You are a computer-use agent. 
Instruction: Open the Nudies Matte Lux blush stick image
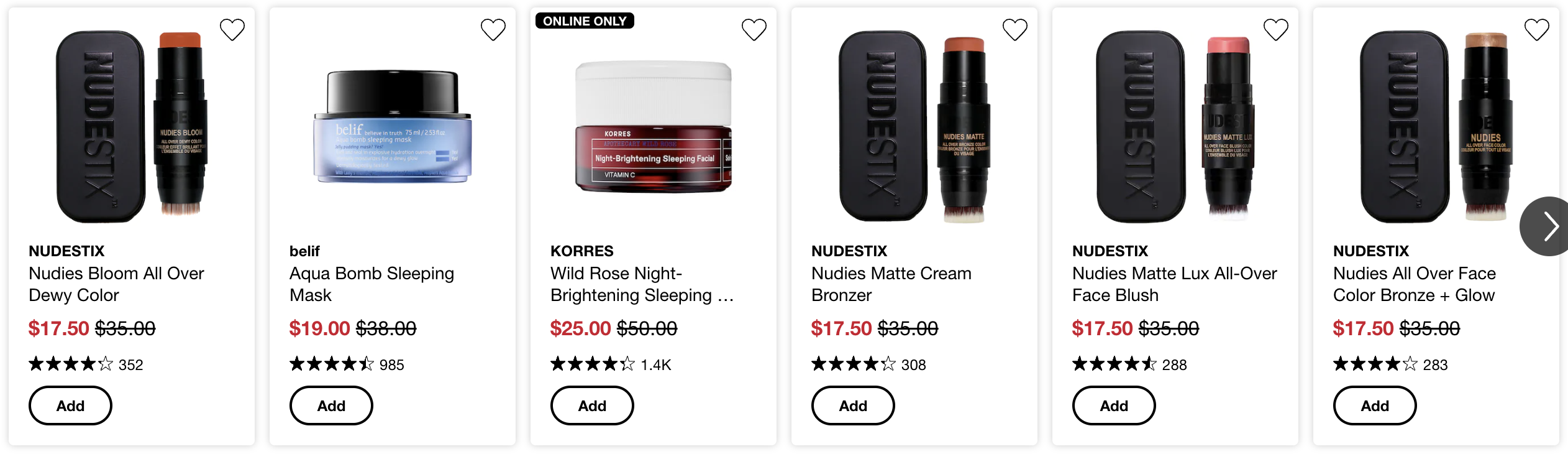click(x=1175, y=127)
